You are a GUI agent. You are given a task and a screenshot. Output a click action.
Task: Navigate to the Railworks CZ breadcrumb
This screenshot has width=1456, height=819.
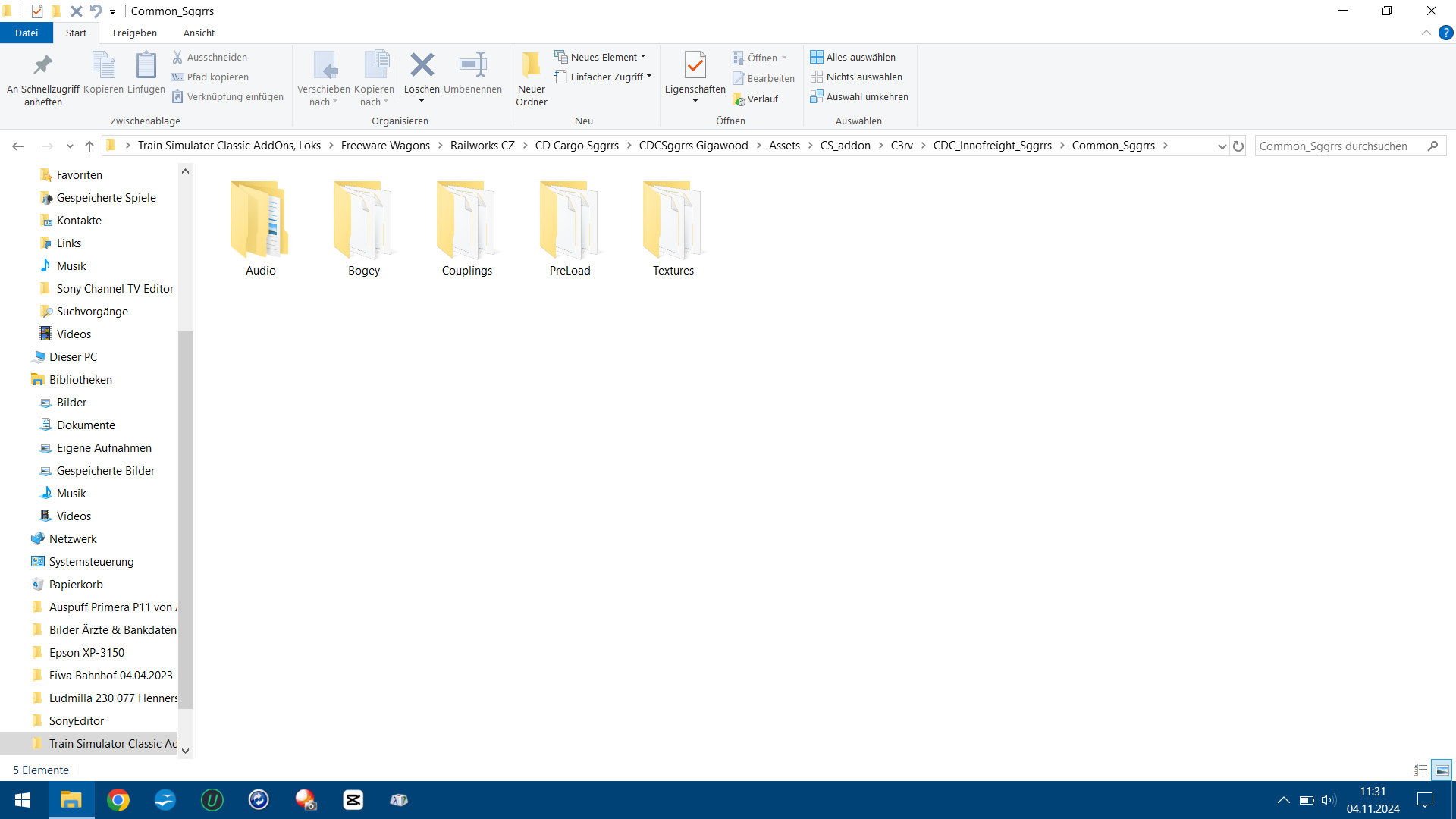pyautogui.click(x=482, y=146)
